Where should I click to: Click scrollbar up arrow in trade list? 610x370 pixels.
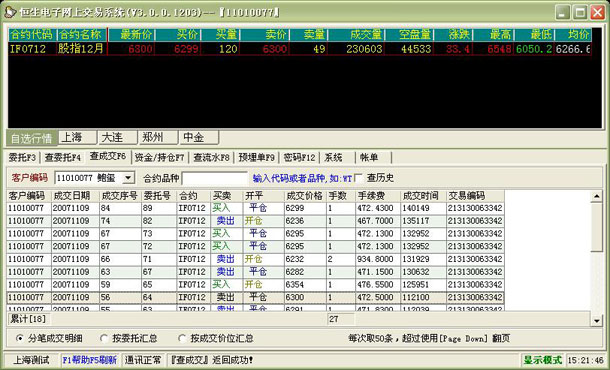[596, 196]
